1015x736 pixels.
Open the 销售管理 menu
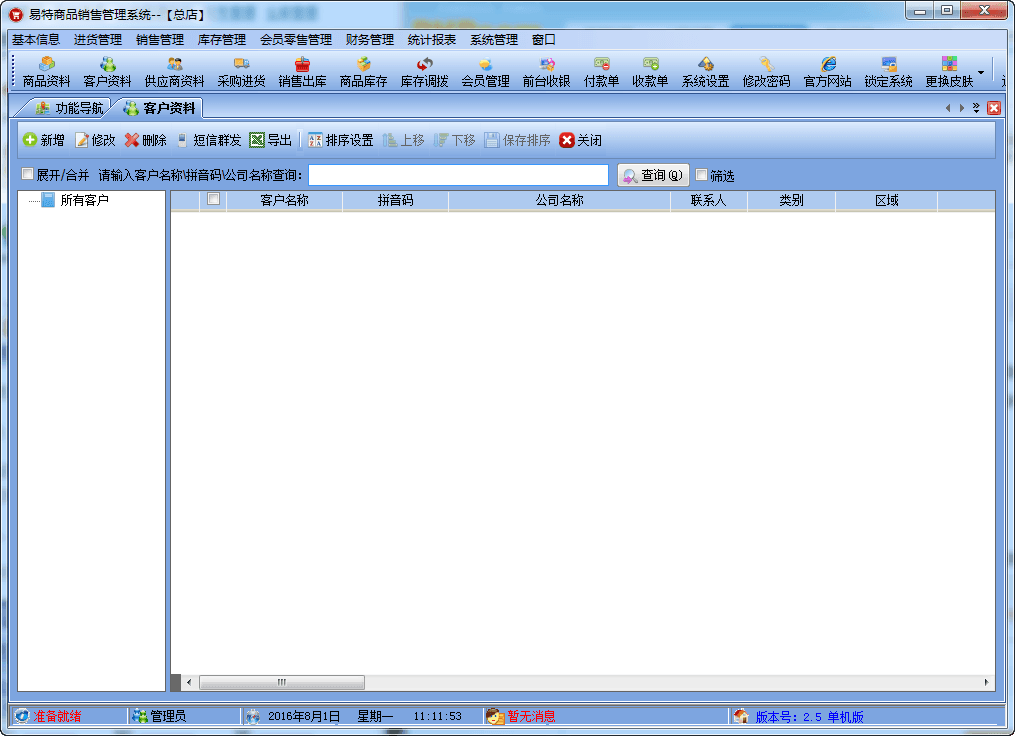tap(160, 39)
